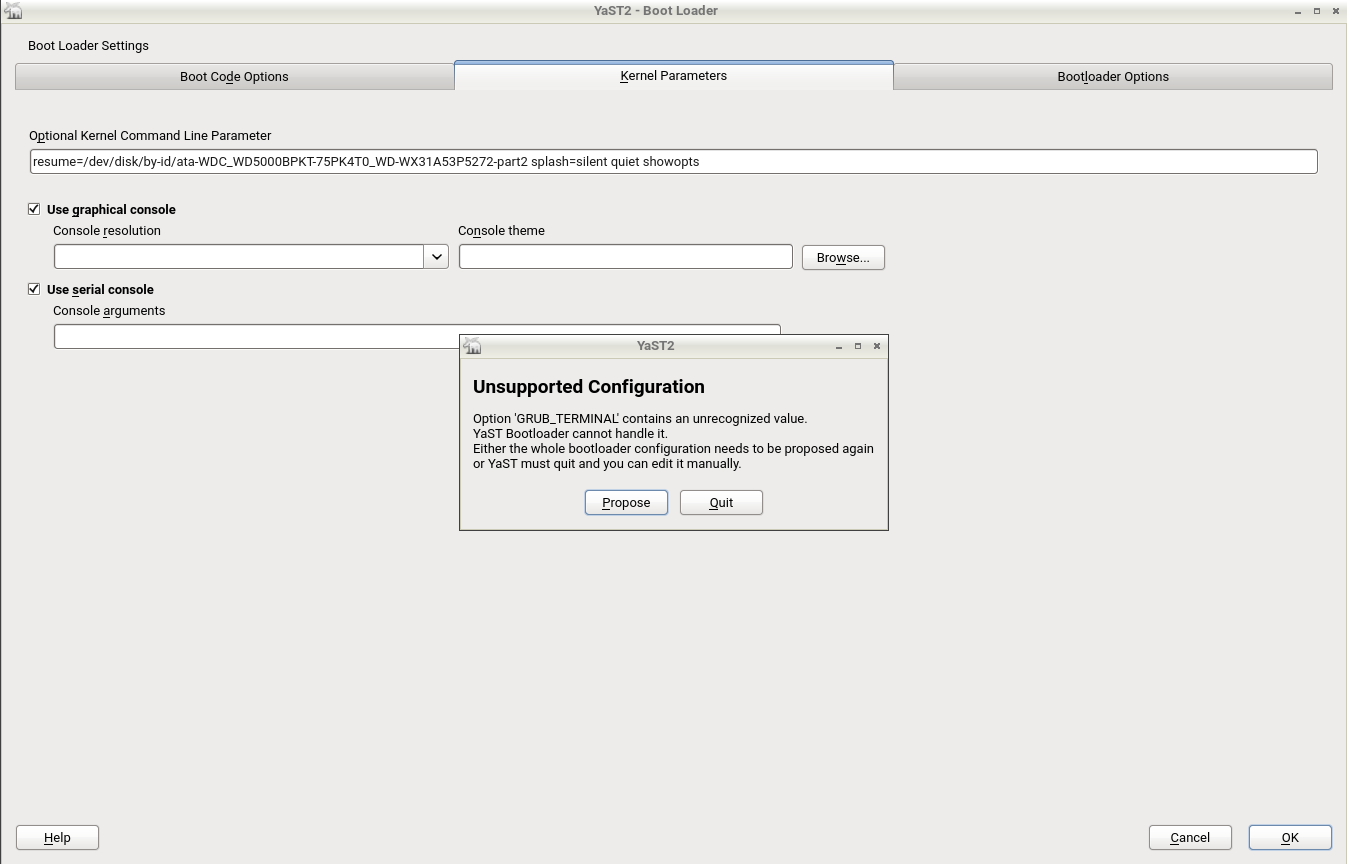Select the Kernel Parameters tab
Screen dimensions: 1347x864
[673, 76]
